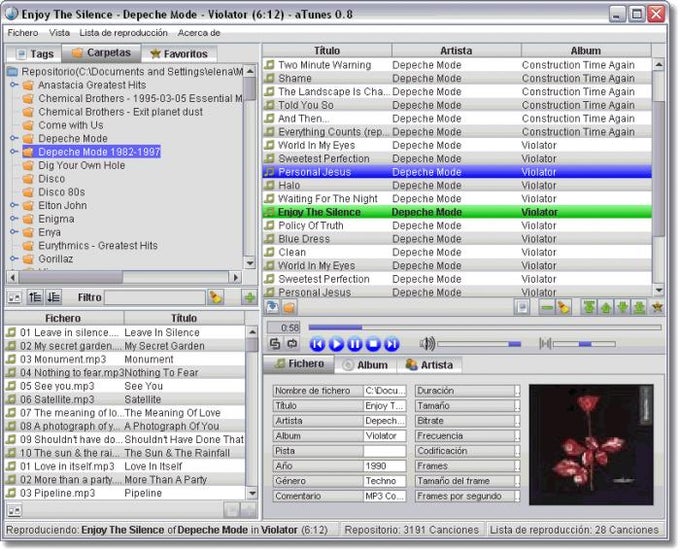
Task: Click the song progress bar
Action: pyautogui.click(x=485, y=327)
